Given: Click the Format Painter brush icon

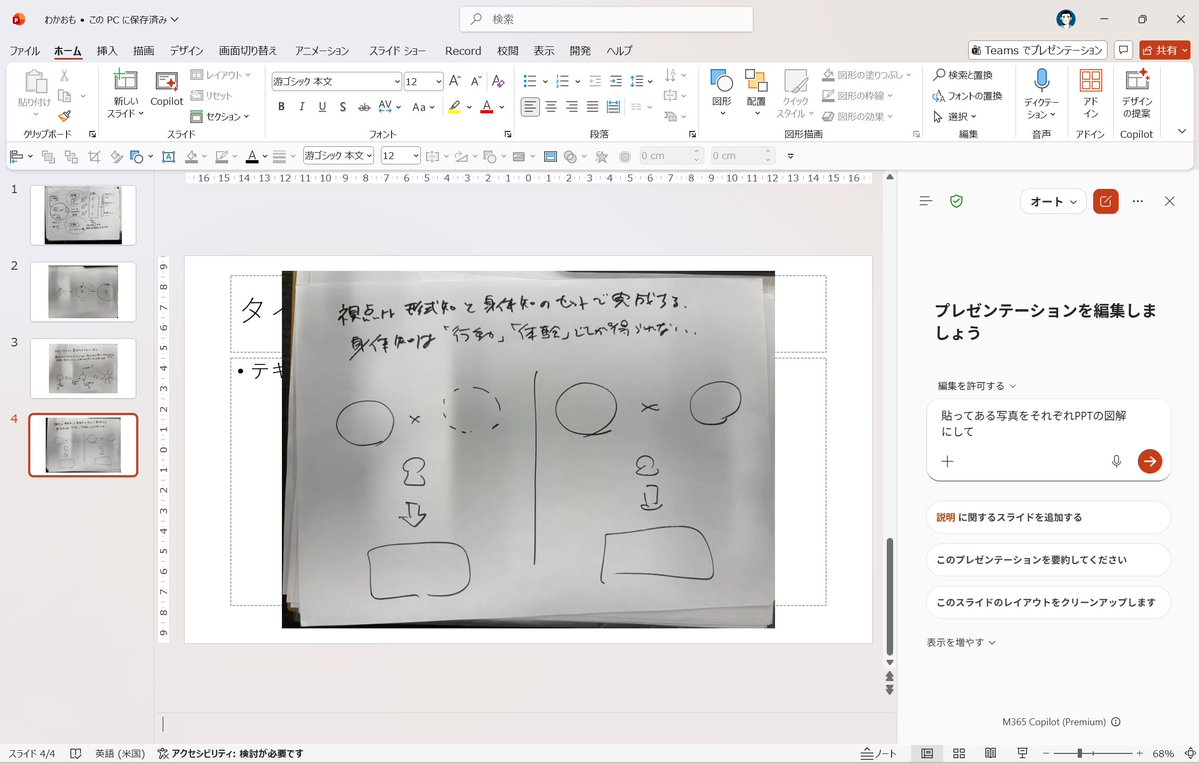Looking at the screenshot, I should click(65, 116).
